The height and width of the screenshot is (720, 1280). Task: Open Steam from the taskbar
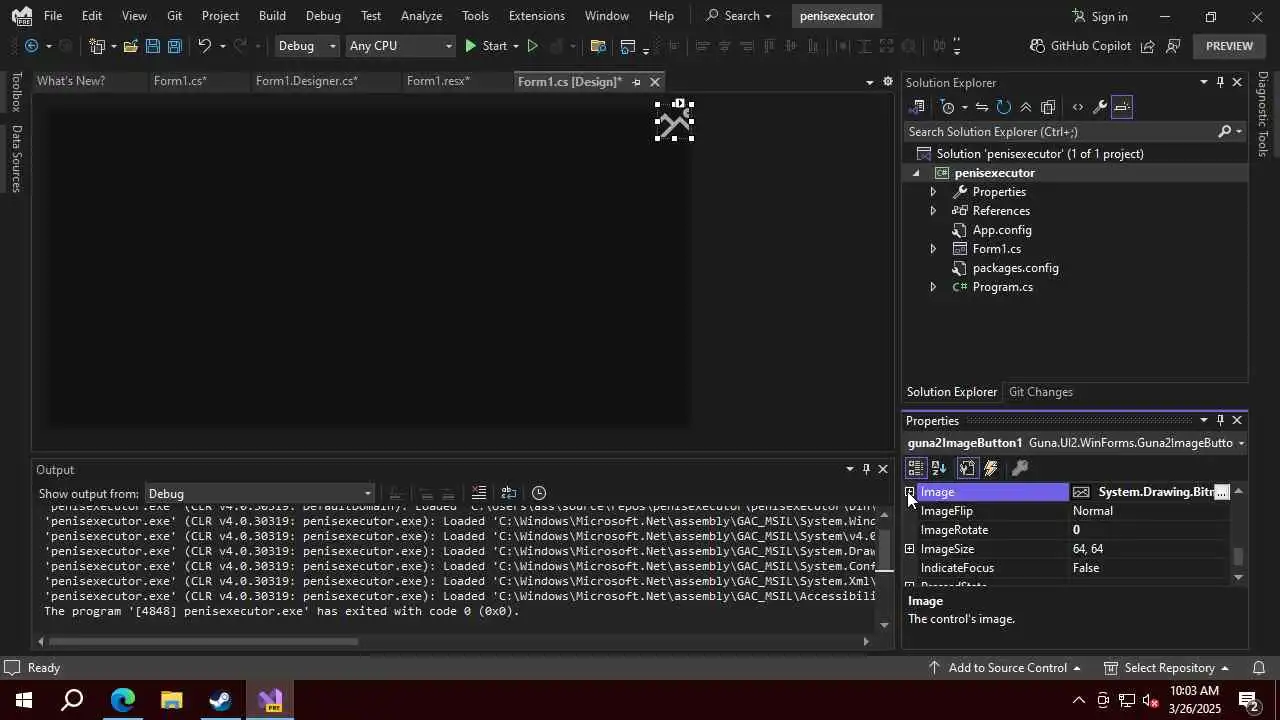click(221, 700)
